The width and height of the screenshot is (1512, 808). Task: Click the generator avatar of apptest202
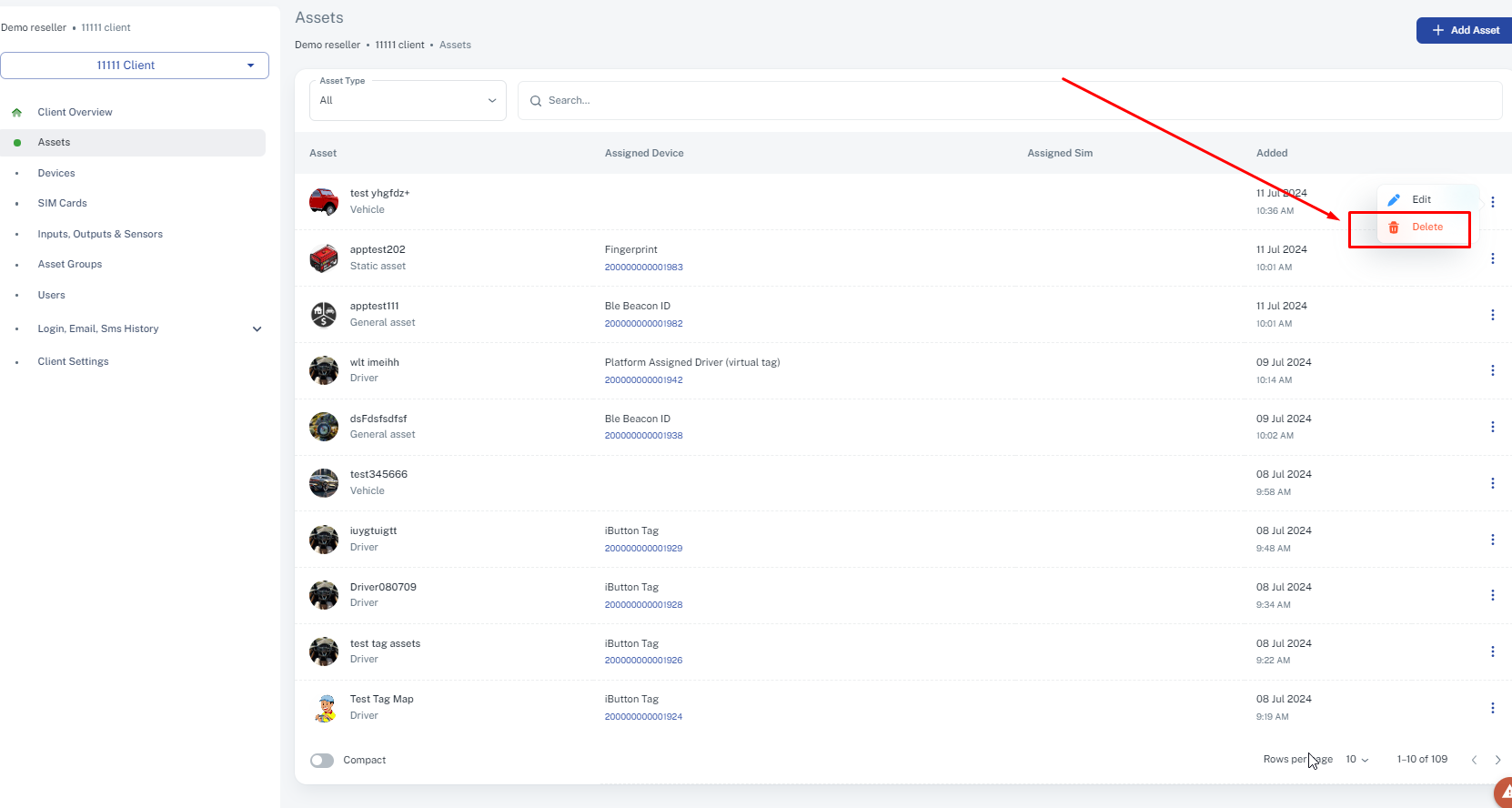click(x=324, y=258)
